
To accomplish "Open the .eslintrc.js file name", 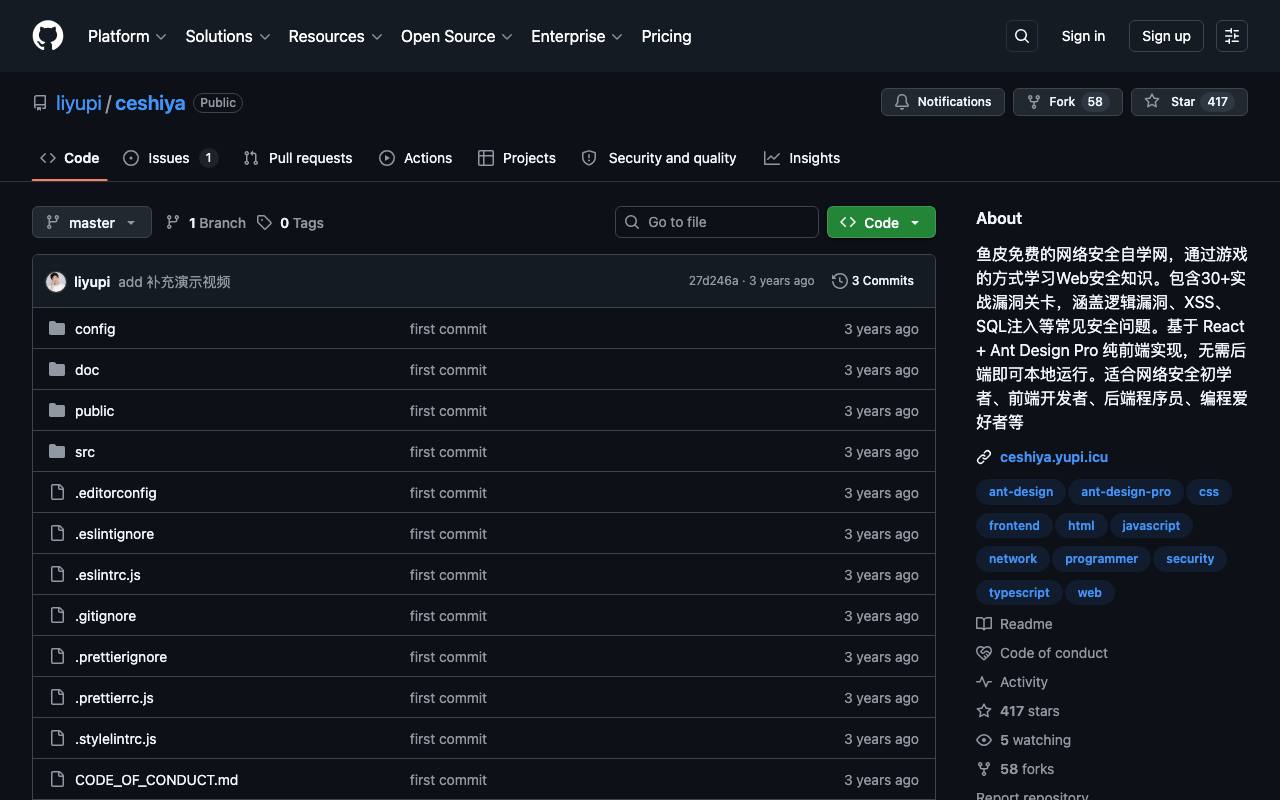I will pyautogui.click(x=108, y=575).
